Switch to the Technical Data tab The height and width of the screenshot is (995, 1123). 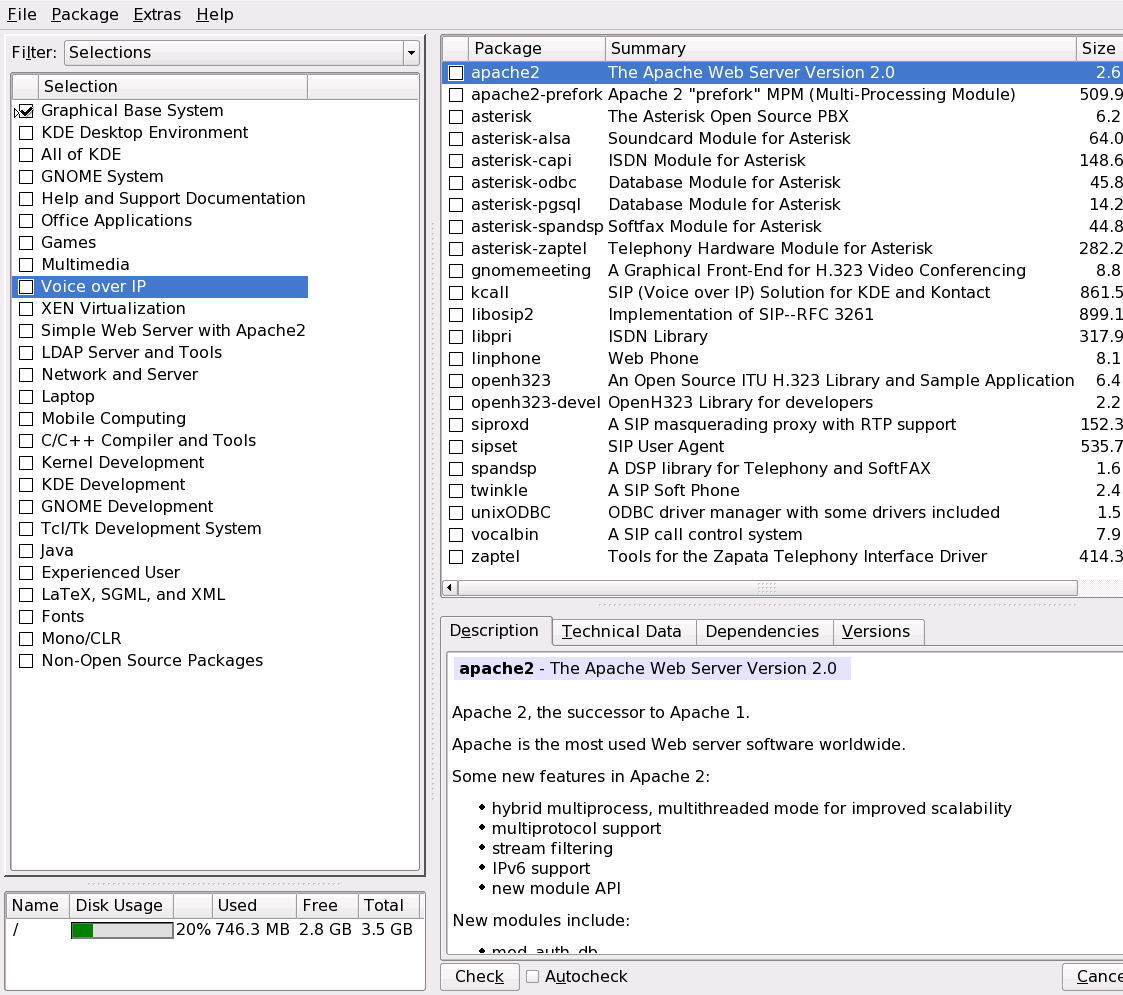pyautogui.click(x=621, y=632)
